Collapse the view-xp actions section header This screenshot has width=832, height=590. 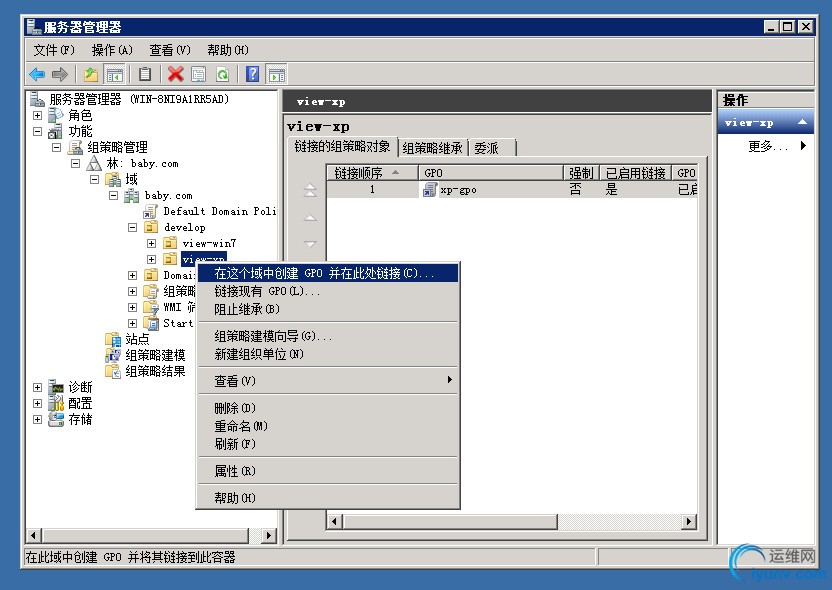802,123
